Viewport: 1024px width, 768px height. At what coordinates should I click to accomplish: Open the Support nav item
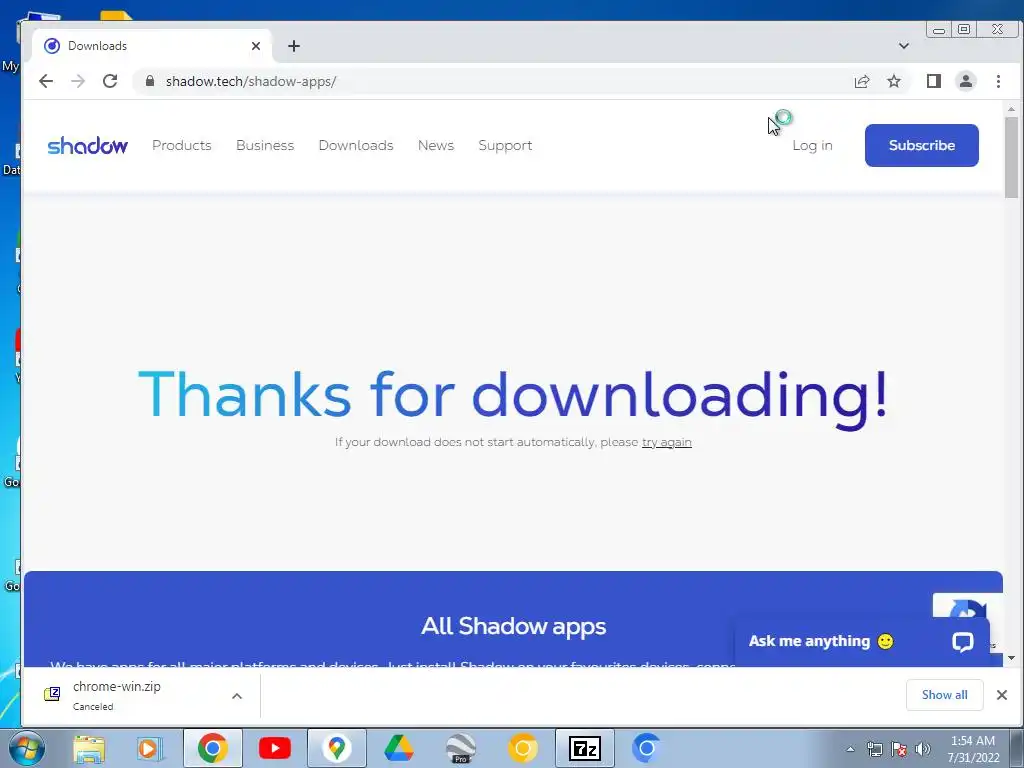point(505,145)
